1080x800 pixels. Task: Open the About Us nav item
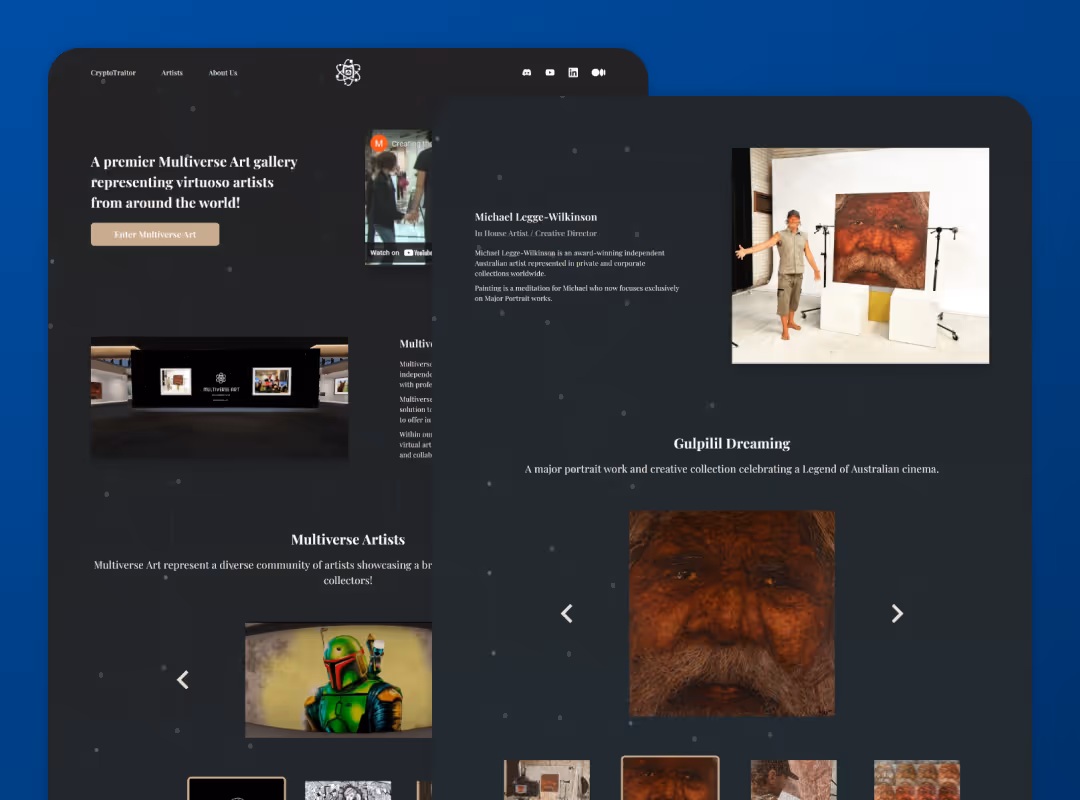(x=222, y=72)
